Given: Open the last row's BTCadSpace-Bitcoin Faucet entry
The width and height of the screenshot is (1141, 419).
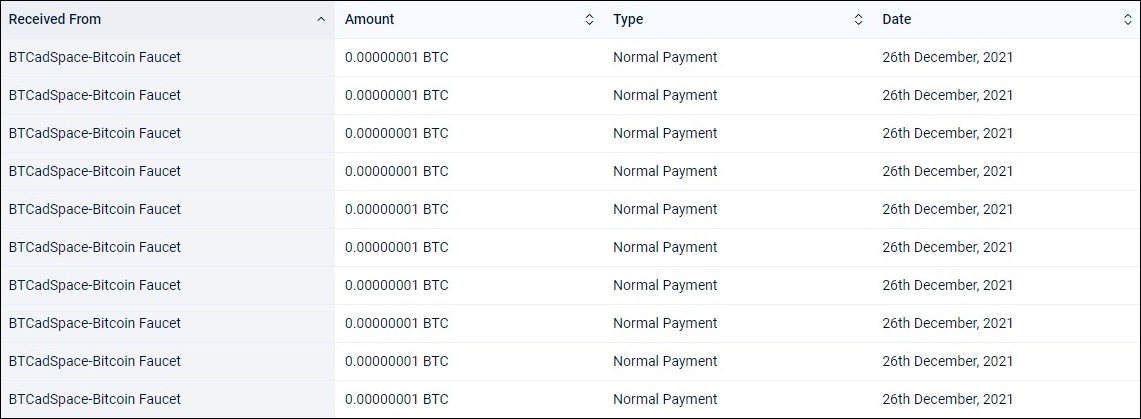Looking at the screenshot, I should [95, 399].
